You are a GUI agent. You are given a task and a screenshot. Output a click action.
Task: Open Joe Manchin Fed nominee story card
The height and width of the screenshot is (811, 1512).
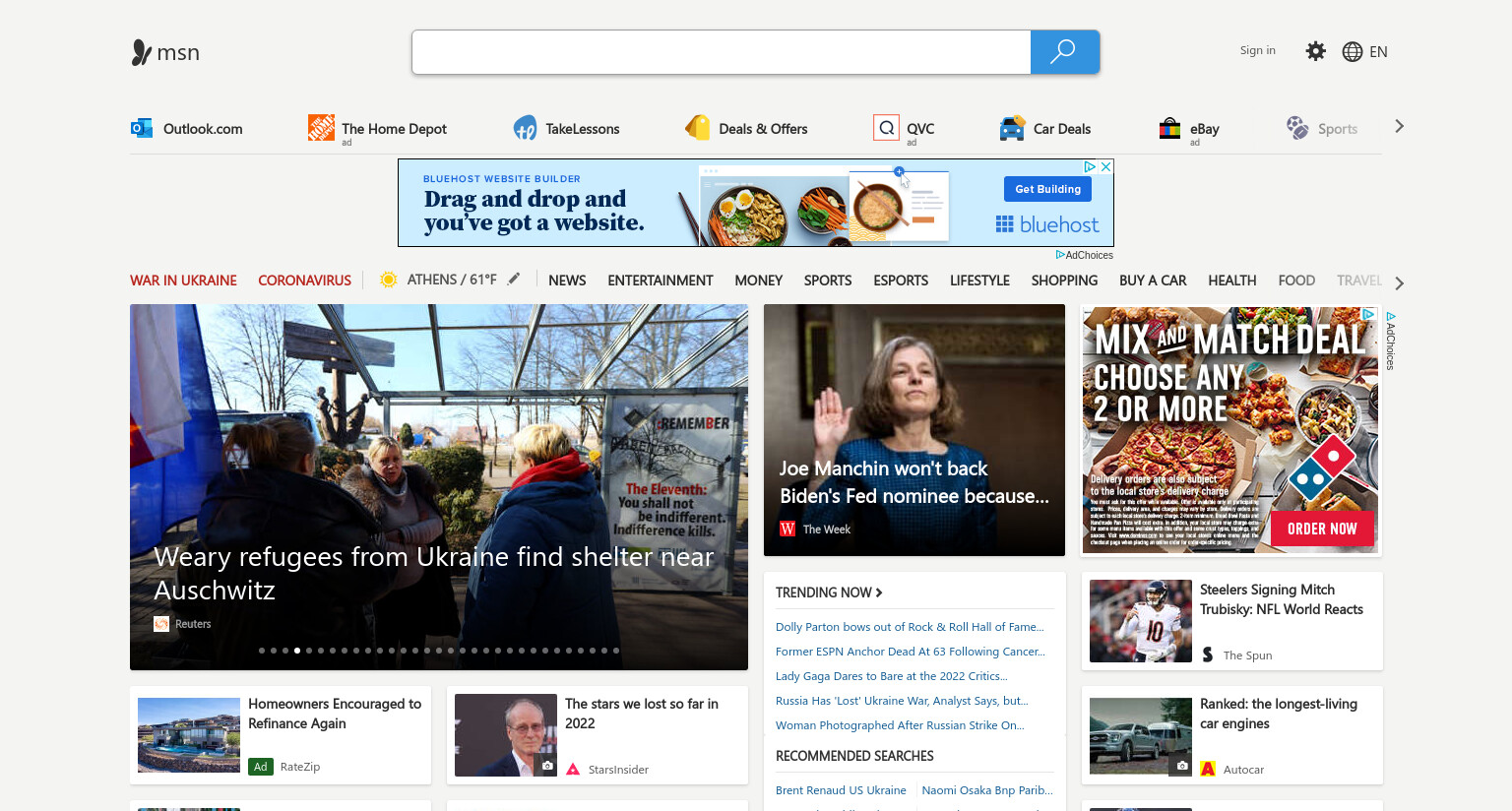pyautogui.click(x=914, y=430)
